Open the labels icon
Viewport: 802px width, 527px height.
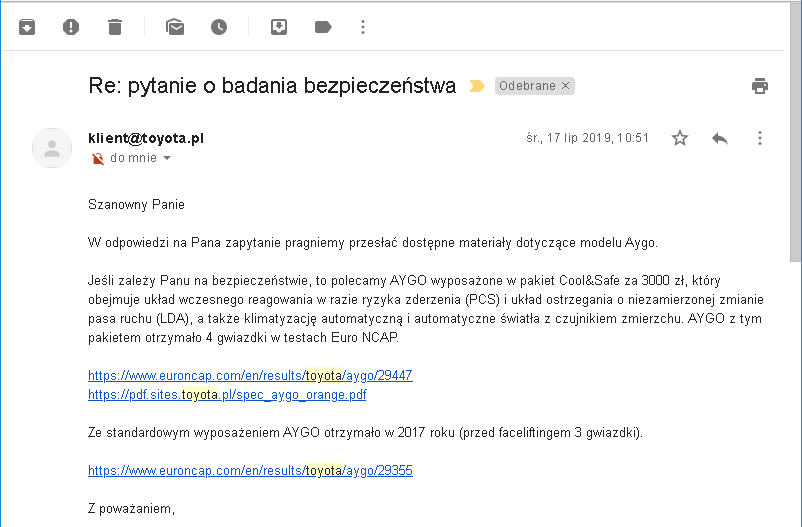pyautogui.click(x=323, y=27)
